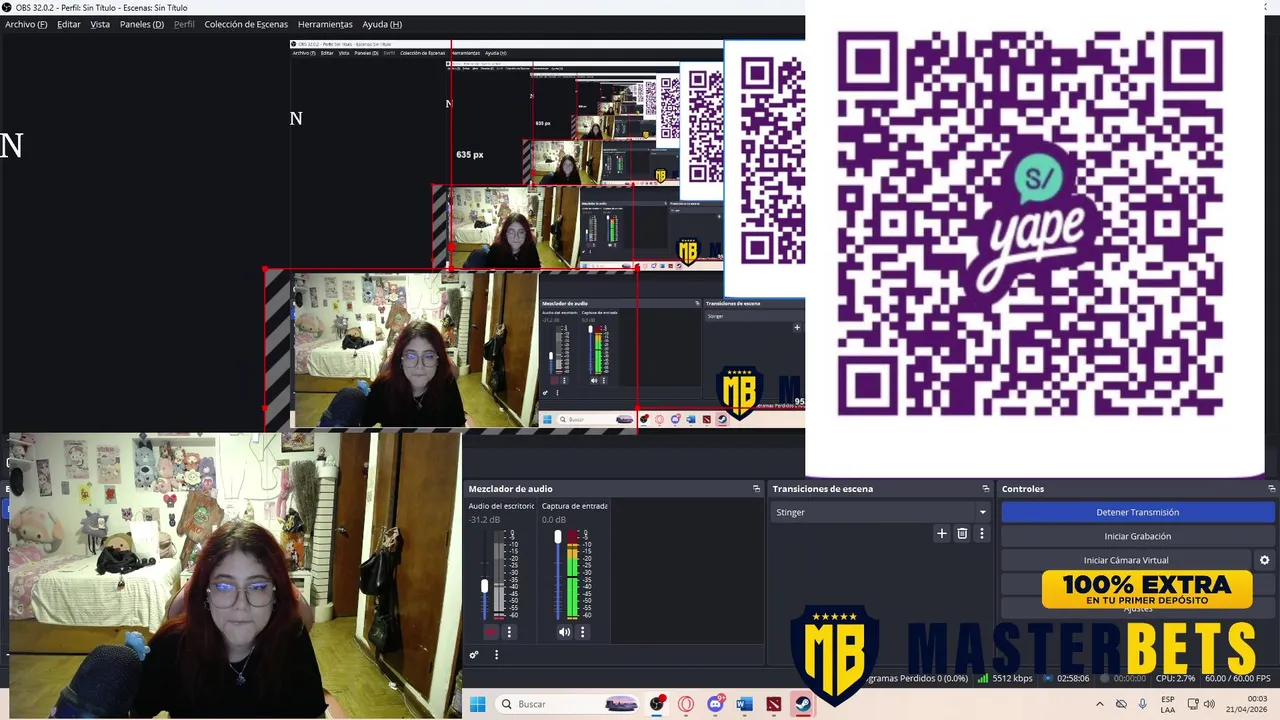This screenshot has height=720, width=1280.
Task: Mute Captura de entrada speaker icon
Action: (564, 632)
